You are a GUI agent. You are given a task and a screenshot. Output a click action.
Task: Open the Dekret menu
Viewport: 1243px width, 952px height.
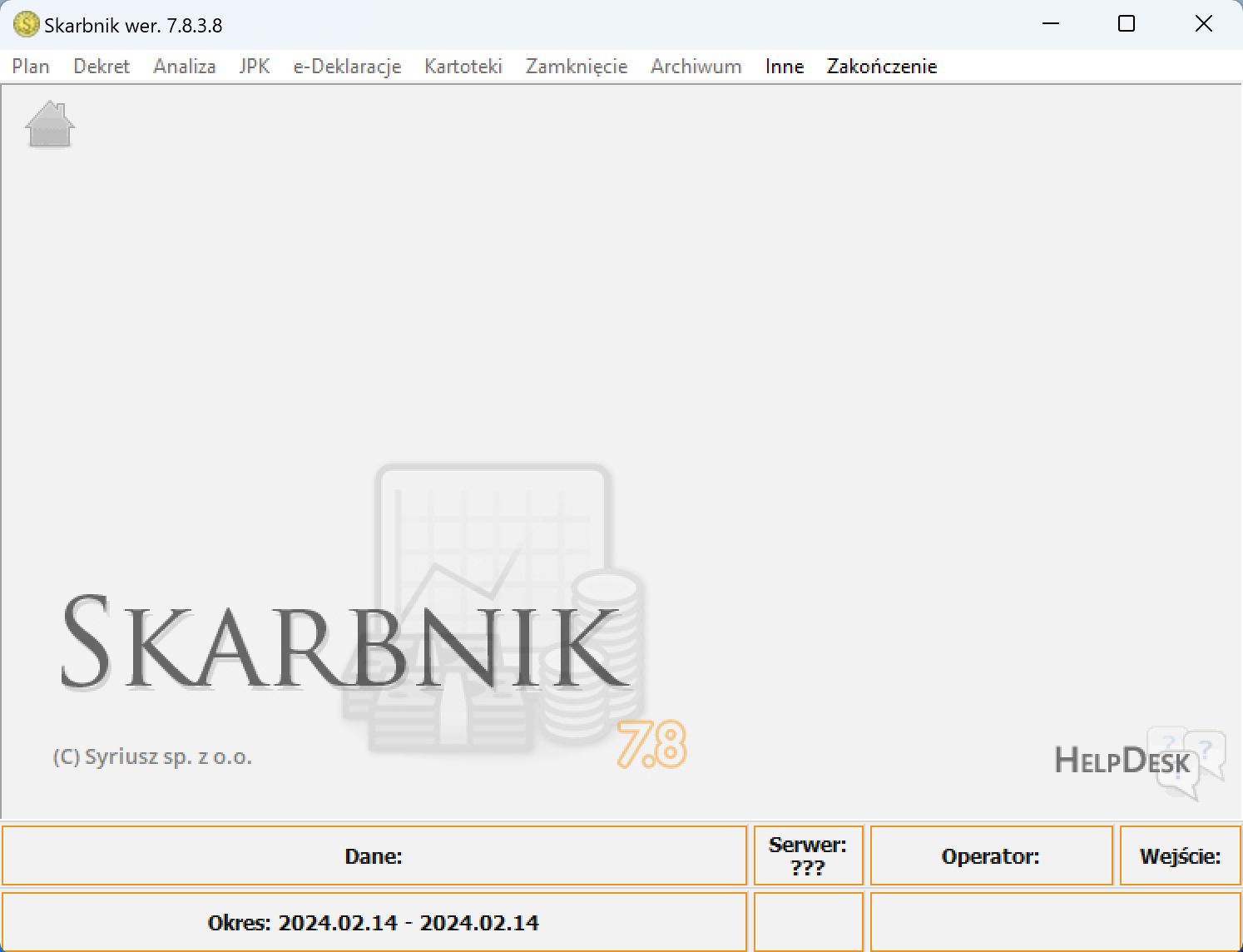pos(102,67)
